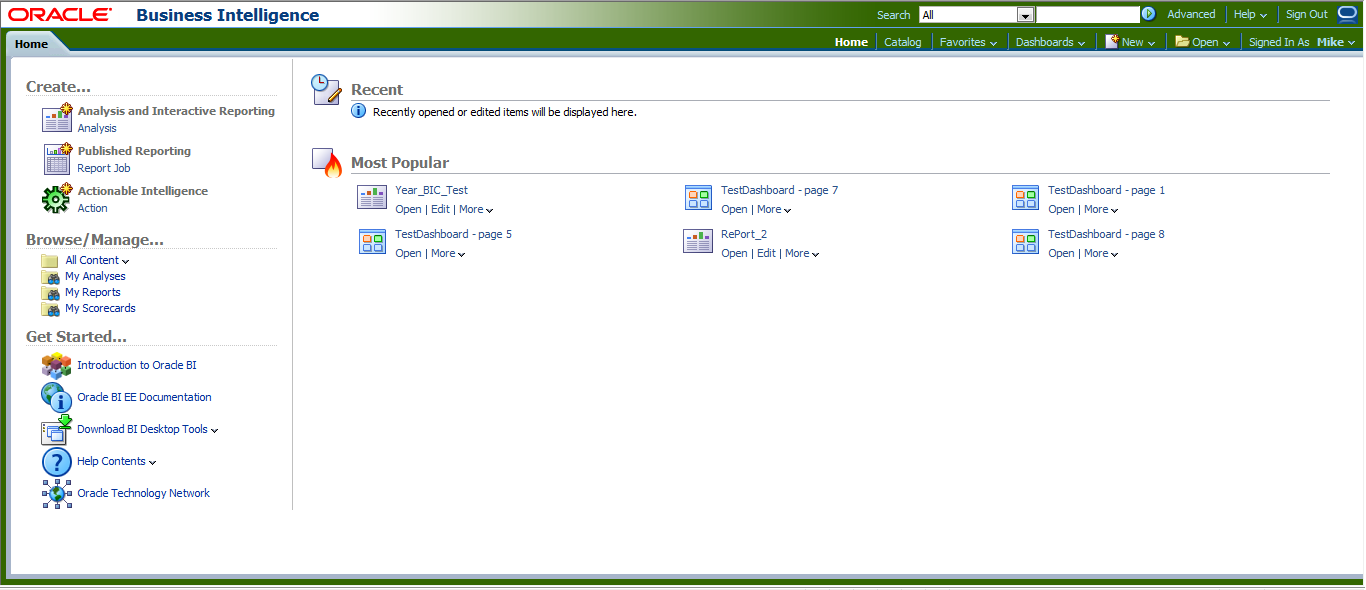Click the Recent section clock icon
This screenshot has width=1366, height=590.
326,89
